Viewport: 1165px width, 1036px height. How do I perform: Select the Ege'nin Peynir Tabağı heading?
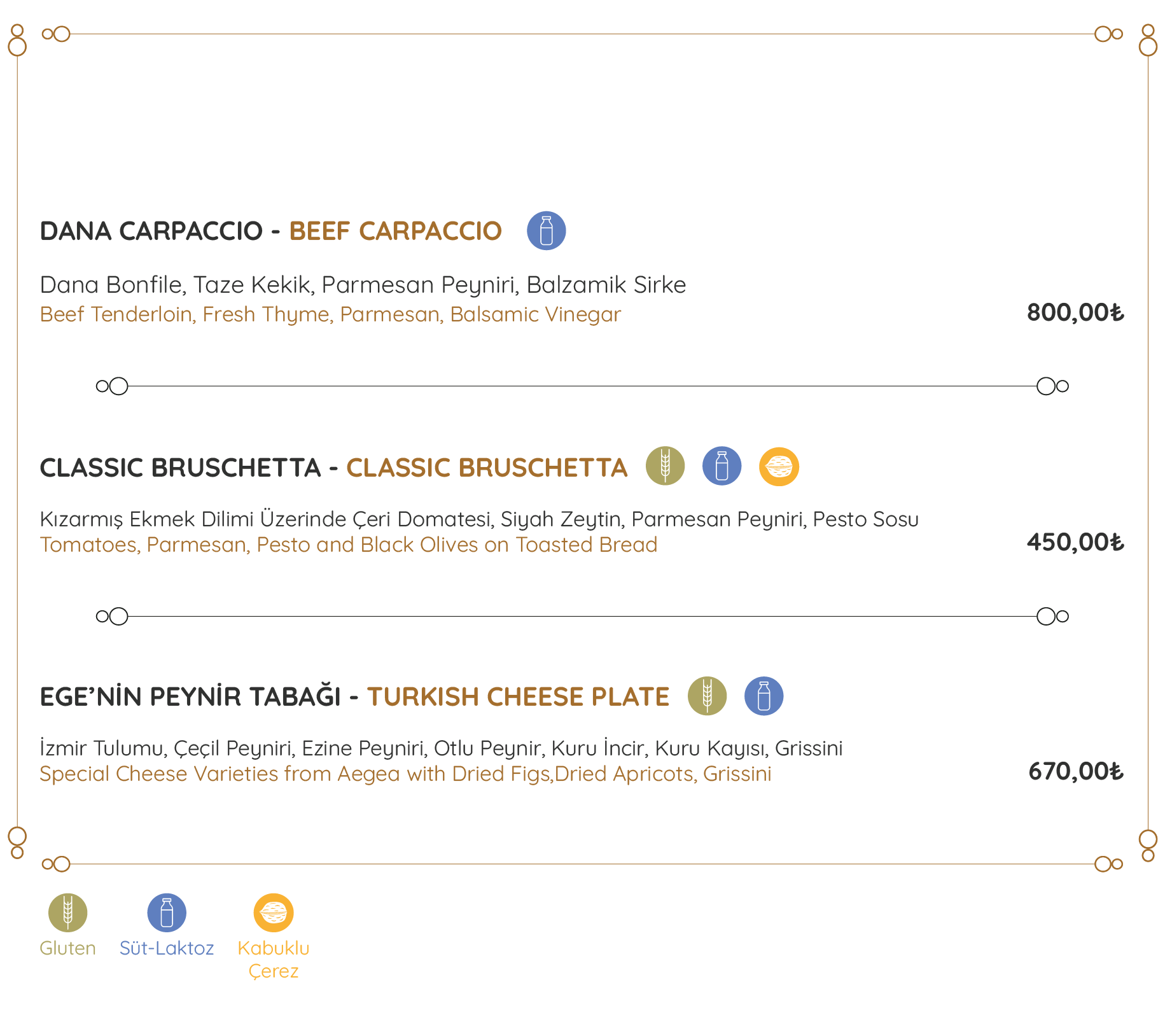pyautogui.click(x=354, y=696)
